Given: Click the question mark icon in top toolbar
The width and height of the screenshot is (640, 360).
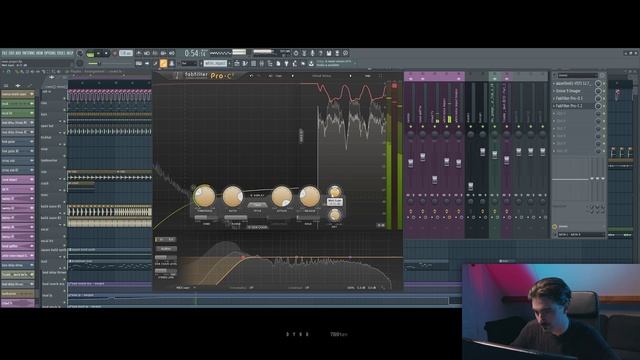Looking at the screenshot, I should pyautogui.click(x=320, y=53).
